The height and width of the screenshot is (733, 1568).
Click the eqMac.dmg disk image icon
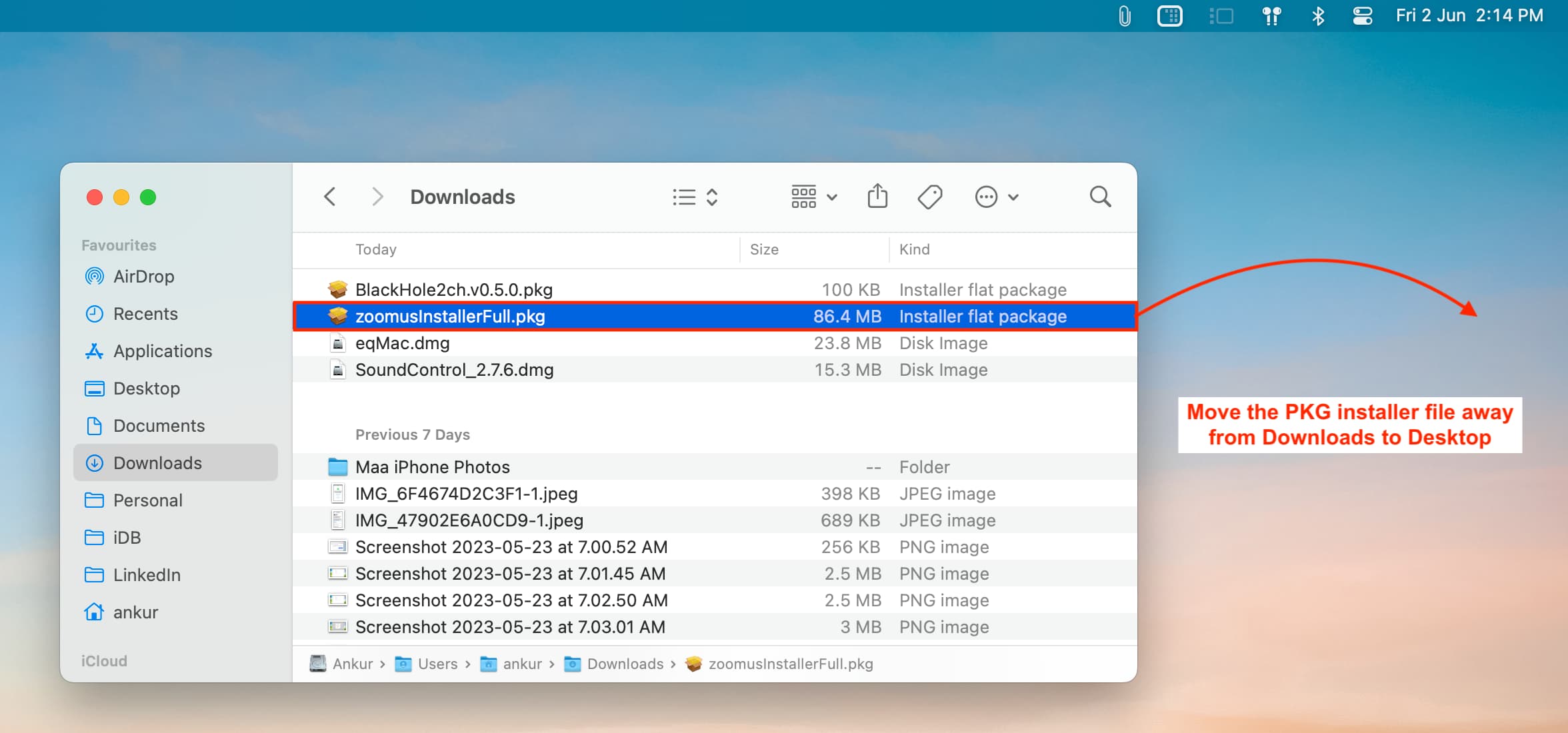point(338,343)
